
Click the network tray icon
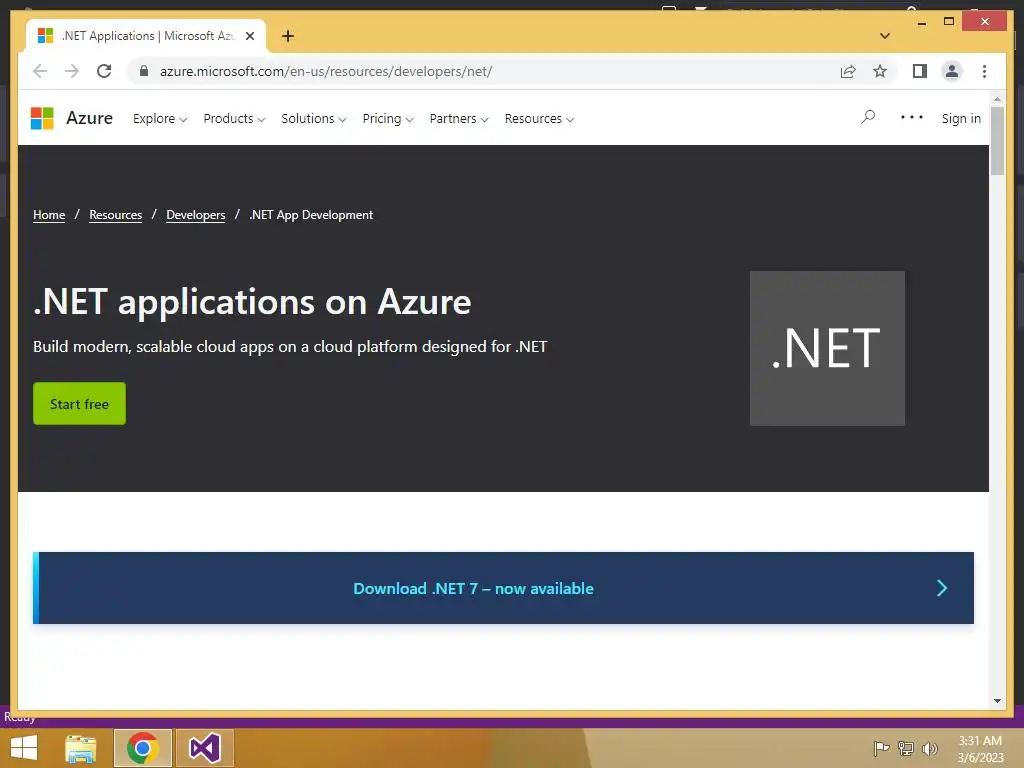coord(906,748)
